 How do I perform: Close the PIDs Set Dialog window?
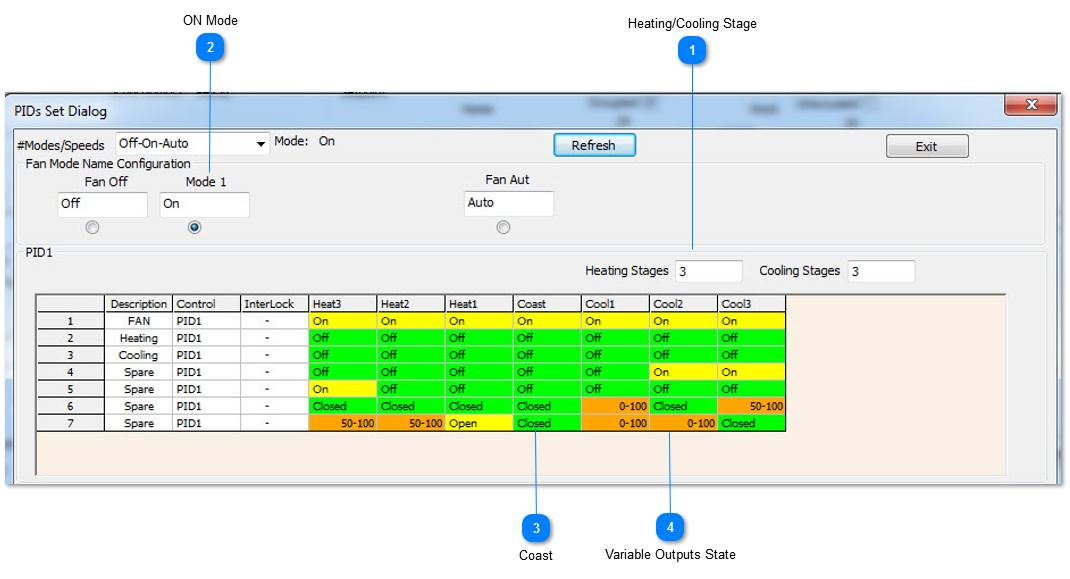(1030, 104)
